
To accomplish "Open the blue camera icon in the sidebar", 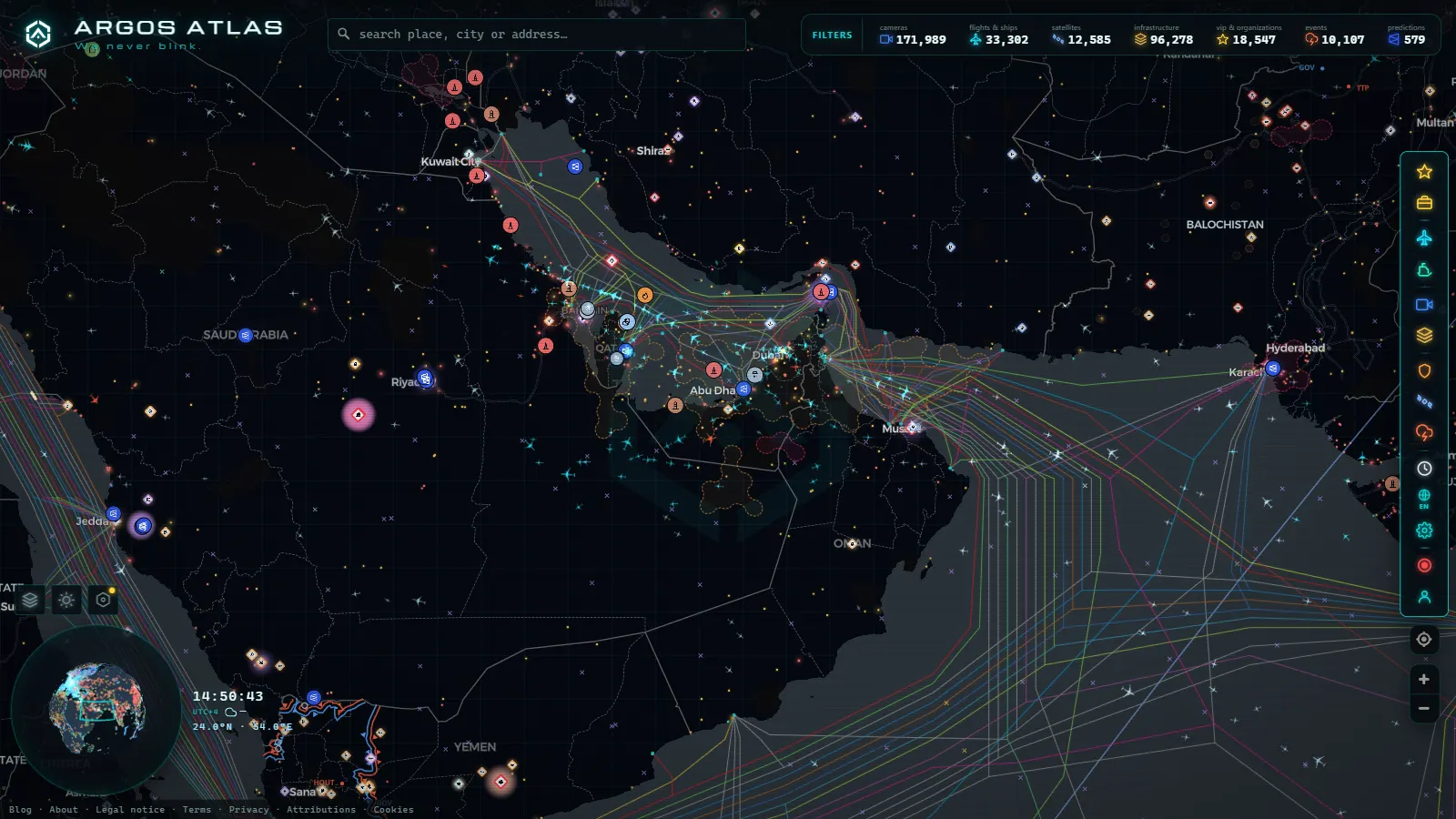I will [1424, 305].
